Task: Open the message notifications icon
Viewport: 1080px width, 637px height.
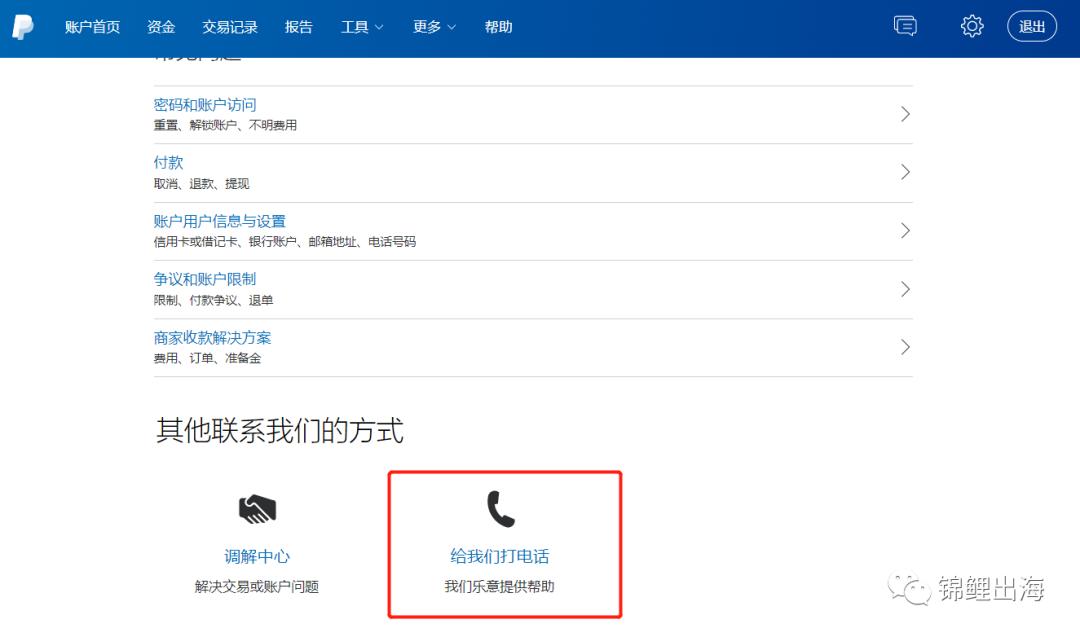Action: (905, 26)
